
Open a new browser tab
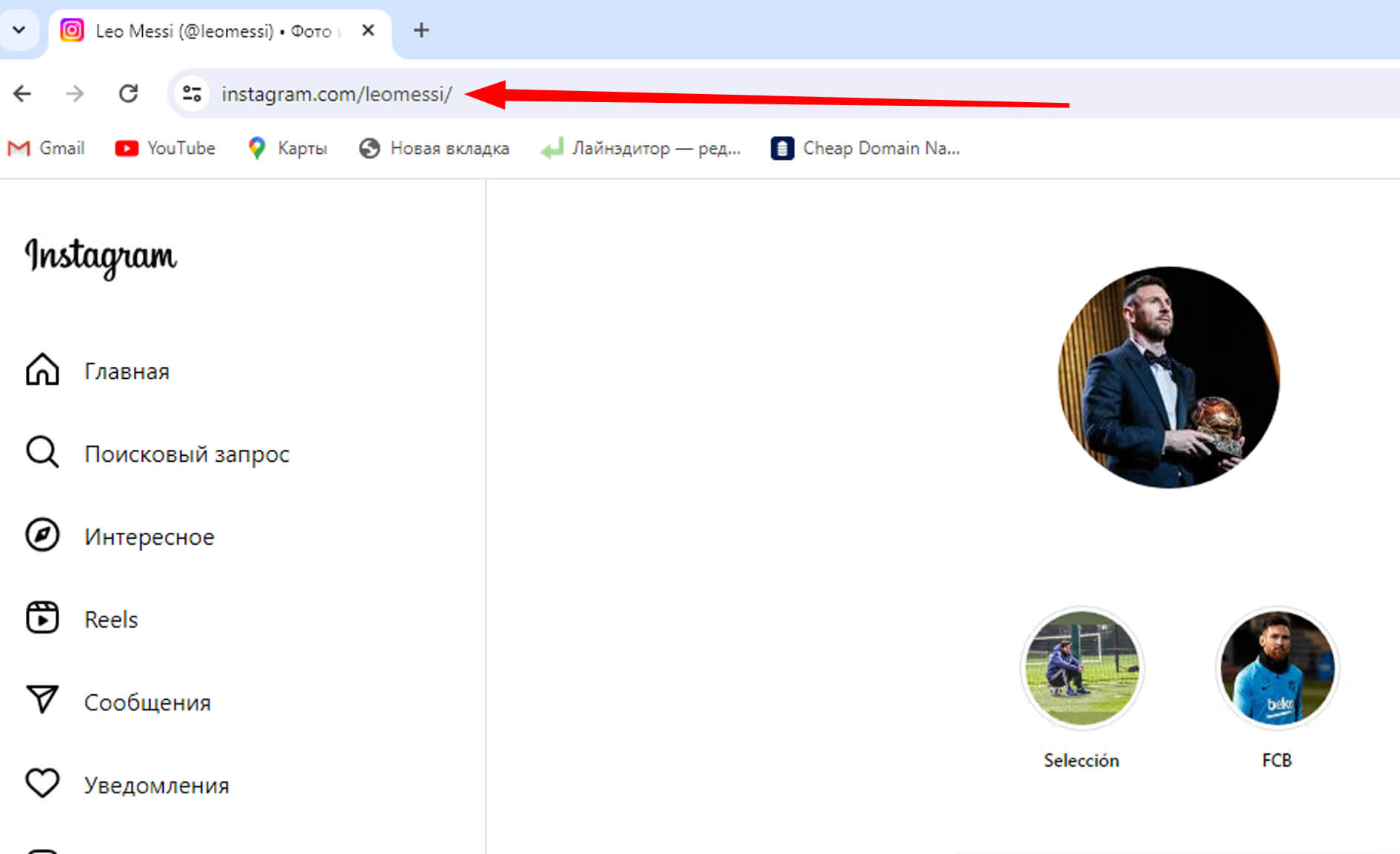coord(421,30)
